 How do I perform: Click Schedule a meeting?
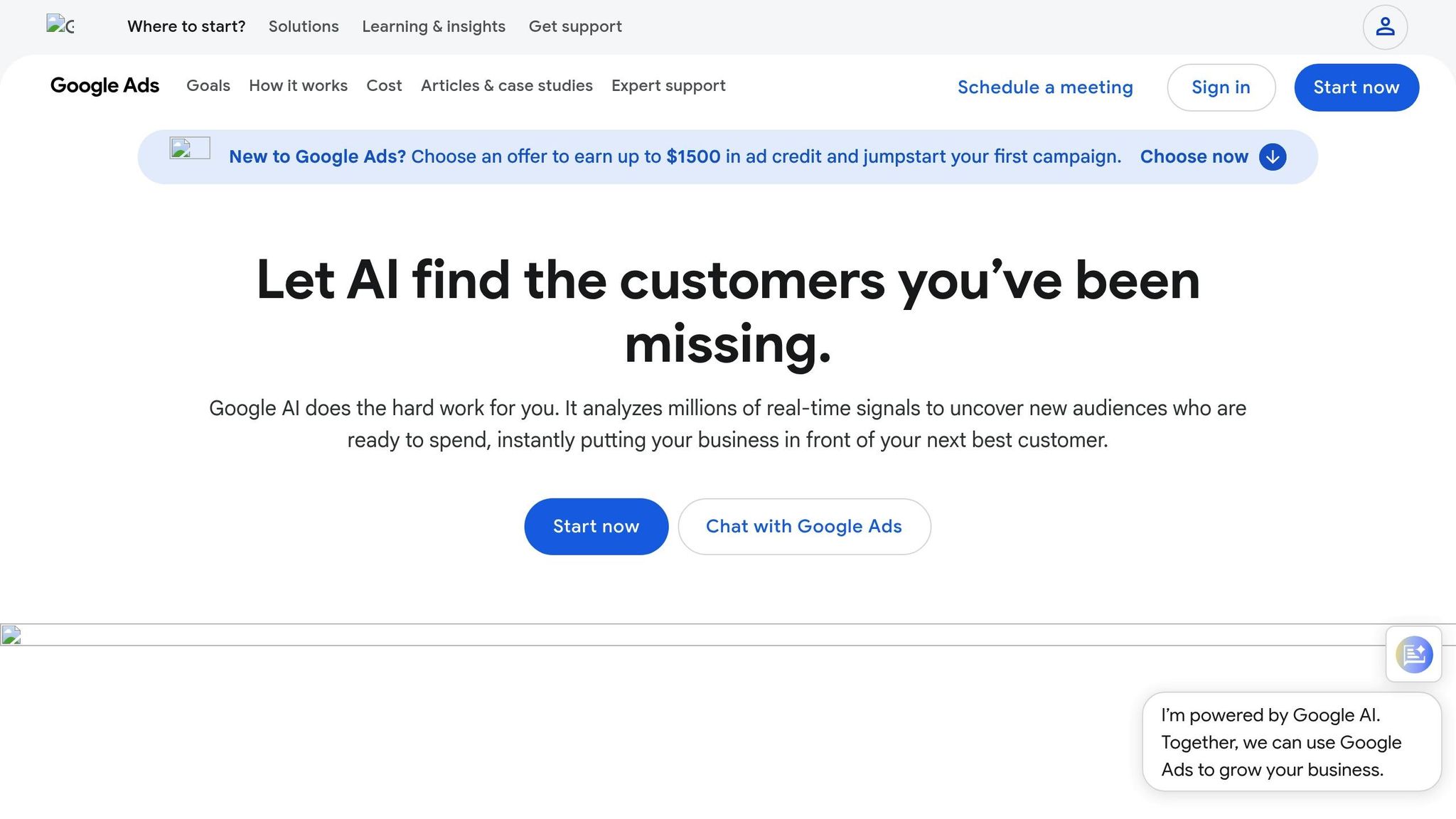(1044, 87)
